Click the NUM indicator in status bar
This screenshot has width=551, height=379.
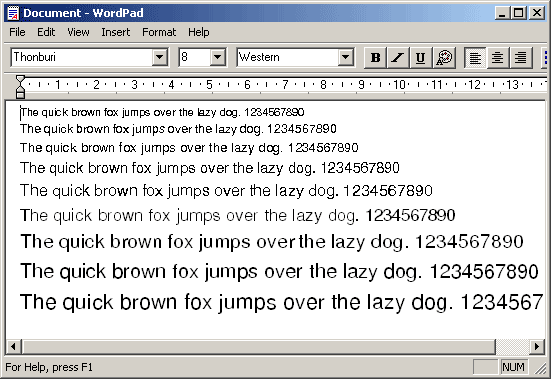pos(513,367)
